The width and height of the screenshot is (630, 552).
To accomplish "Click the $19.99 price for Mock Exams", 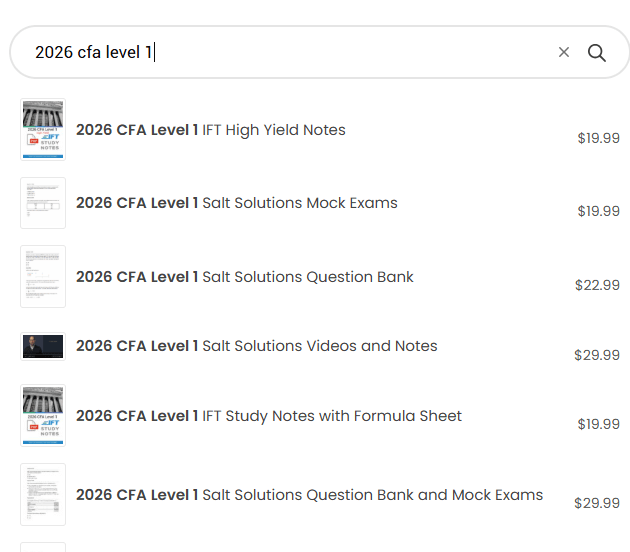I will 598,211.
